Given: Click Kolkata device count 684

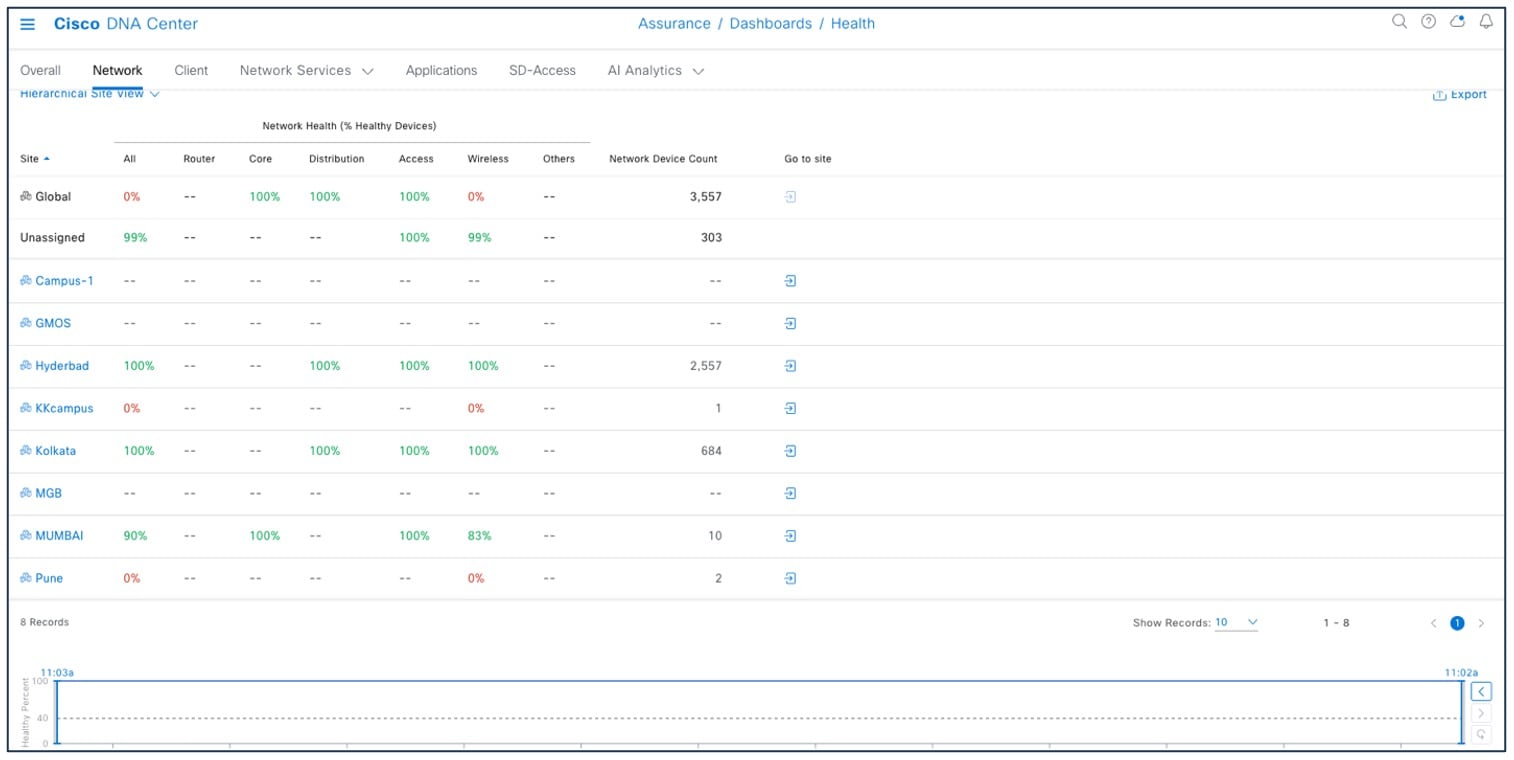Looking at the screenshot, I should [711, 451].
